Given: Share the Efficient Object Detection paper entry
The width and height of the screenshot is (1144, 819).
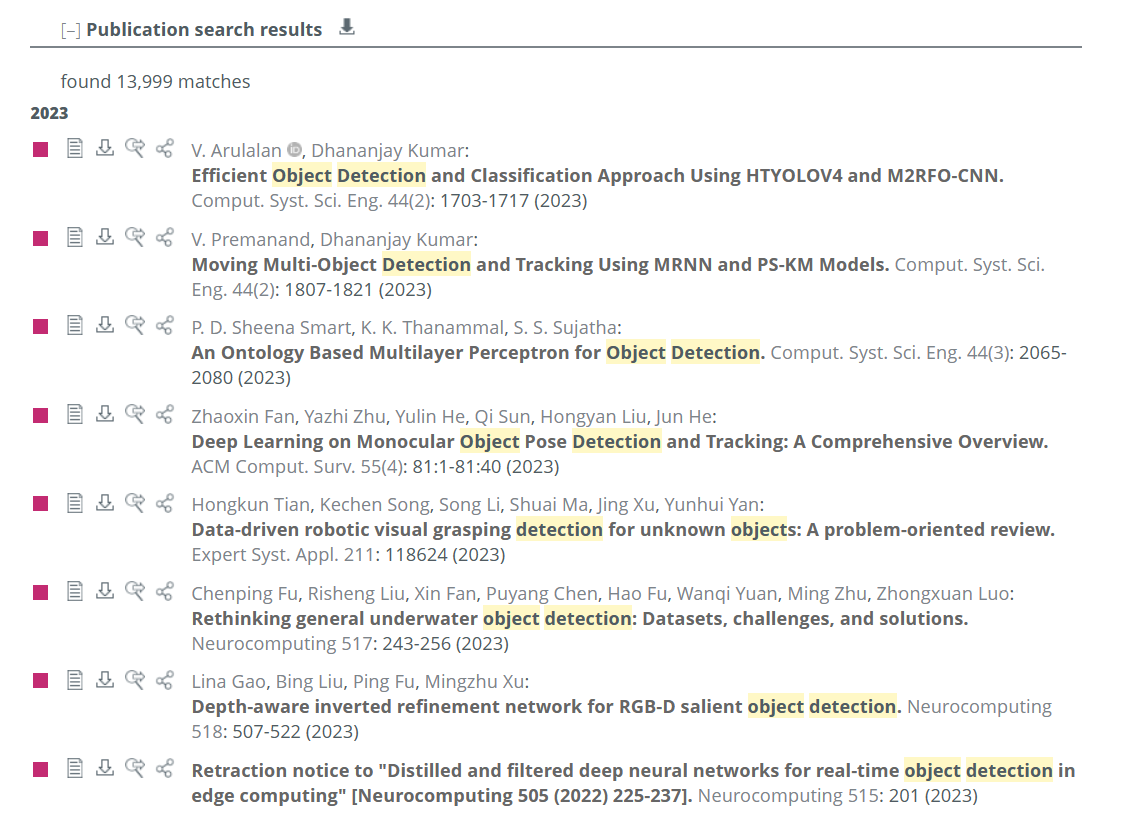Looking at the screenshot, I should click(x=165, y=148).
